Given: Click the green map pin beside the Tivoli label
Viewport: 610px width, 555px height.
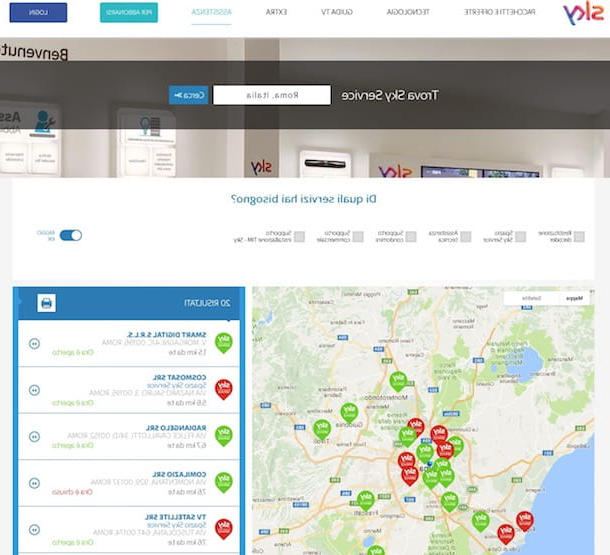Looking at the screenshot, I should click(x=322, y=429).
